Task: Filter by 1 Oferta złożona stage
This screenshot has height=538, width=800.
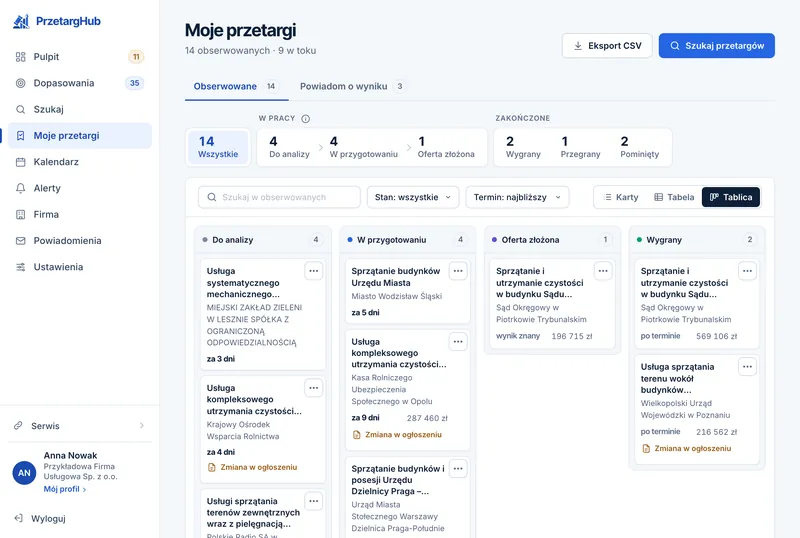Action: [446, 147]
